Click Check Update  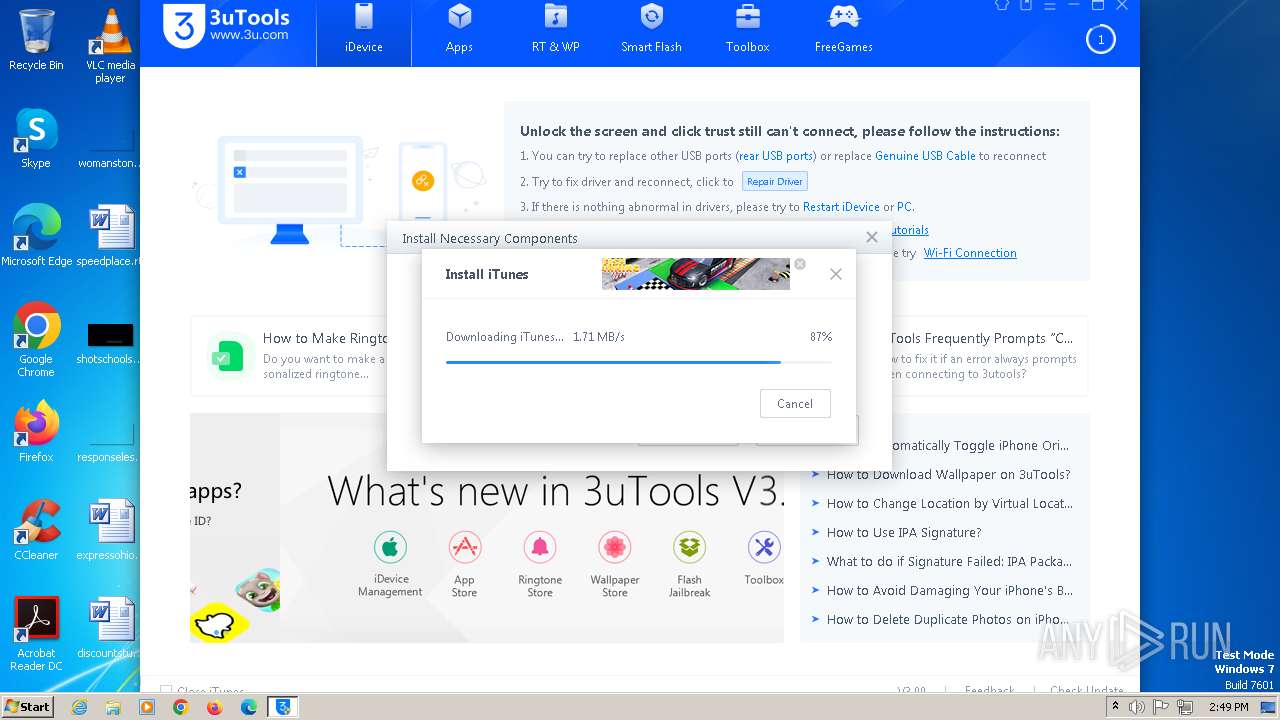tap(1087, 691)
